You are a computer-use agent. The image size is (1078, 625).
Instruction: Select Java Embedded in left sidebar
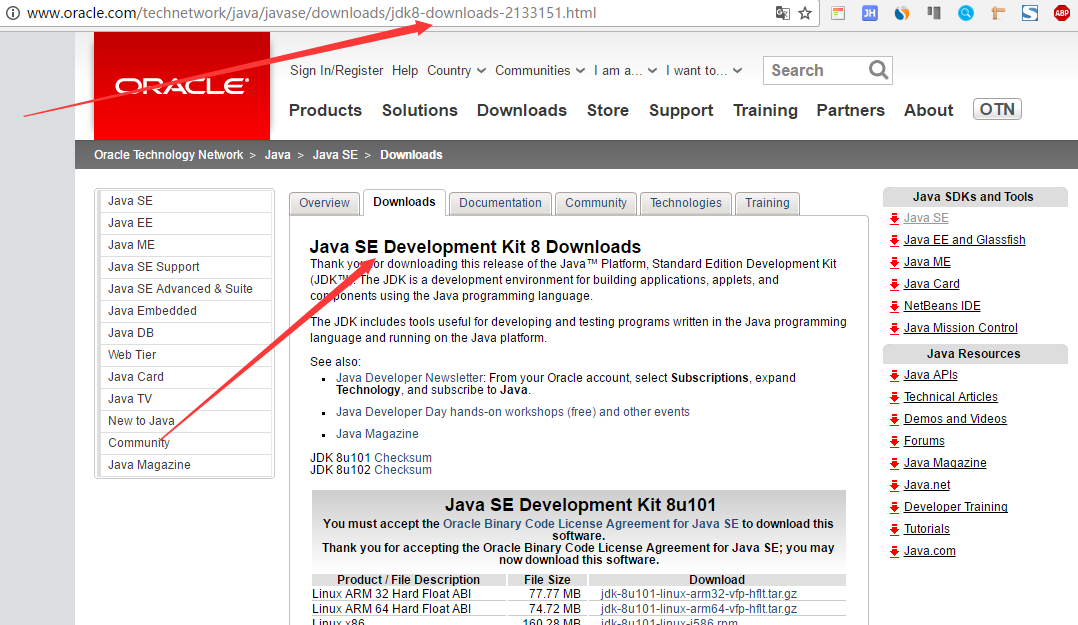[x=184, y=311]
